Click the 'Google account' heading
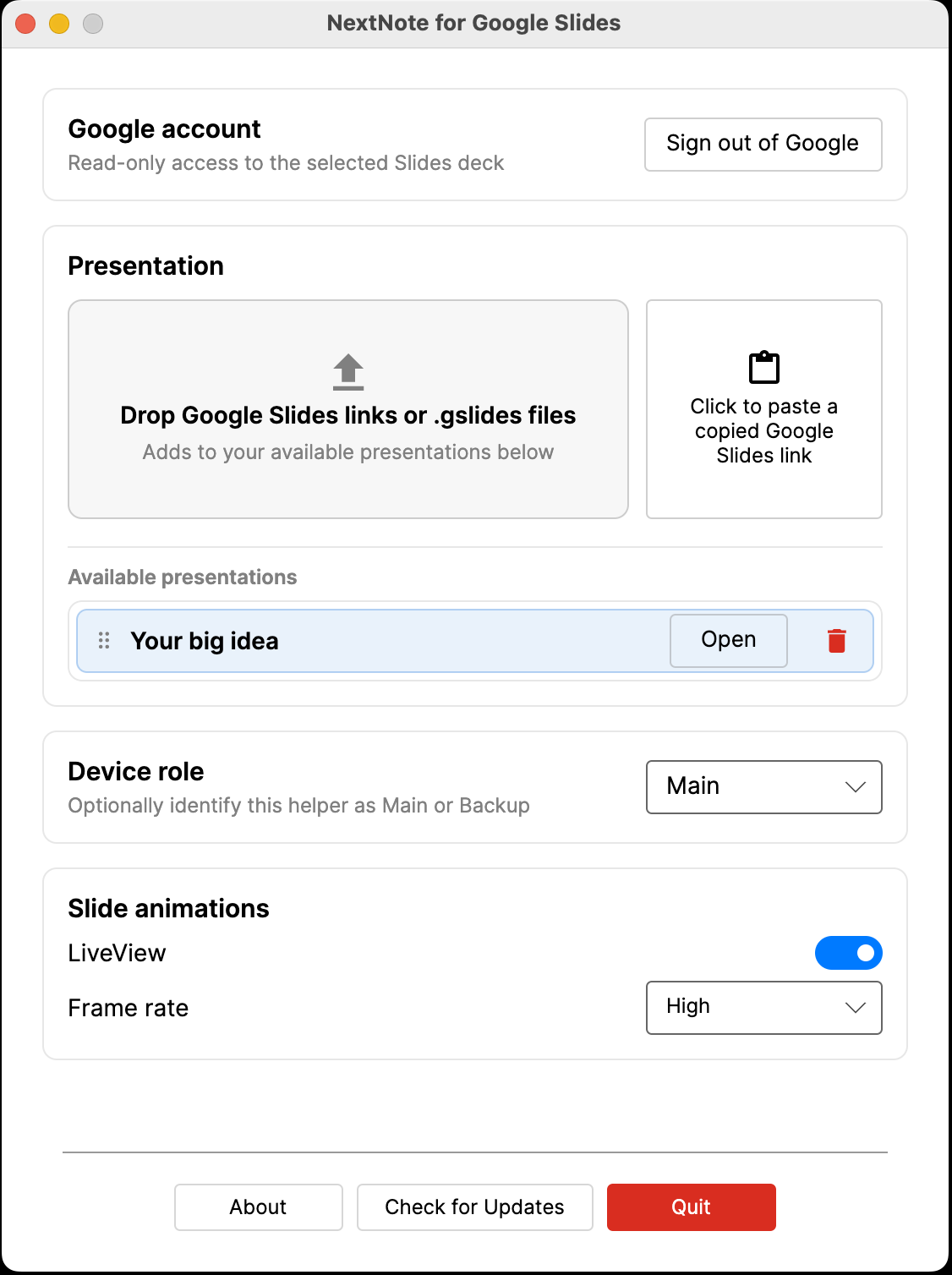Image resolution: width=952 pixels, height=1275 pixels. coord(165,129)
